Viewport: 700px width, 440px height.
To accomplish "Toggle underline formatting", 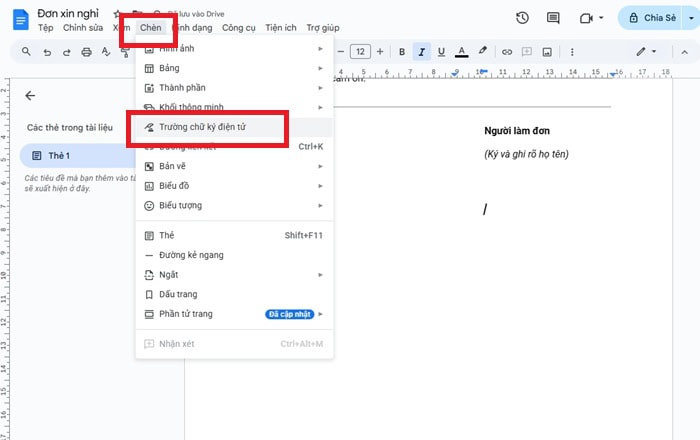I will coord(441,52).
